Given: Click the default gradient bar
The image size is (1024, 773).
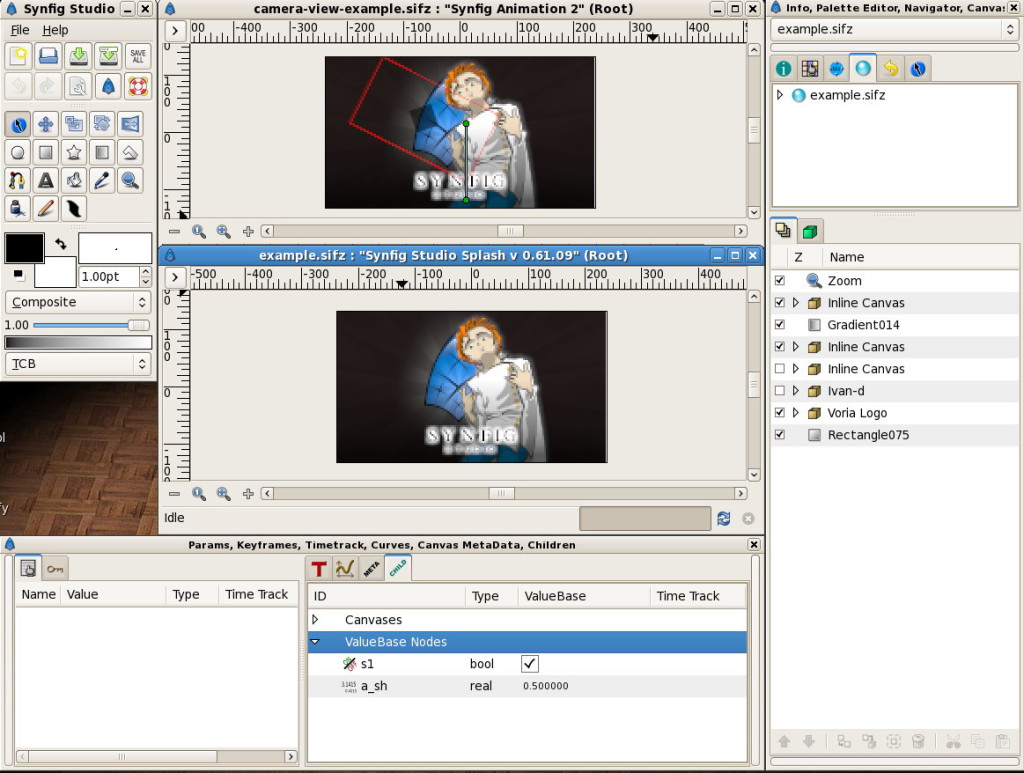Looking at the screenshot, I should (78, 343).
